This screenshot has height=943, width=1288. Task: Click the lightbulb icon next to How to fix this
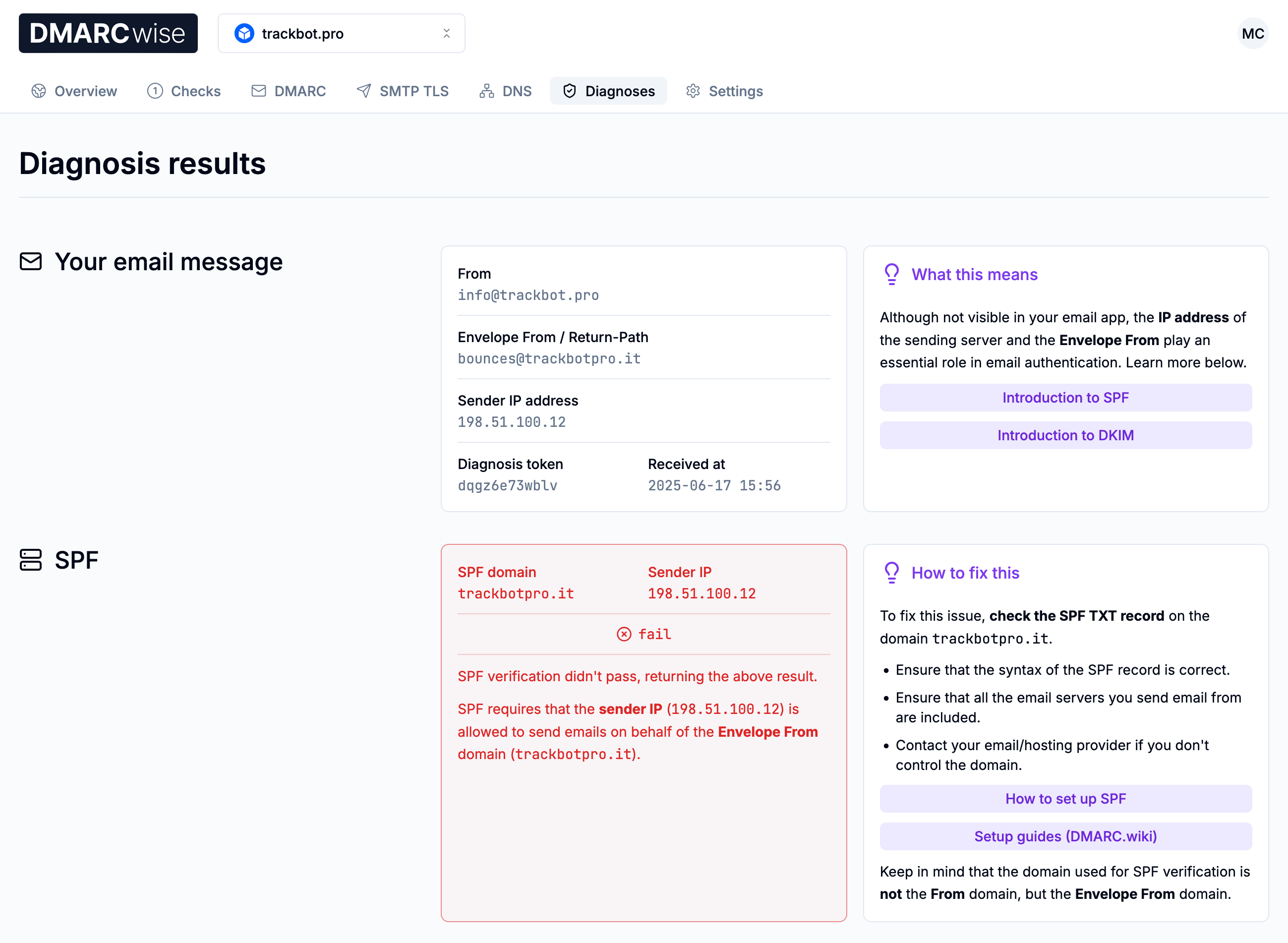[x=891, y=573]
